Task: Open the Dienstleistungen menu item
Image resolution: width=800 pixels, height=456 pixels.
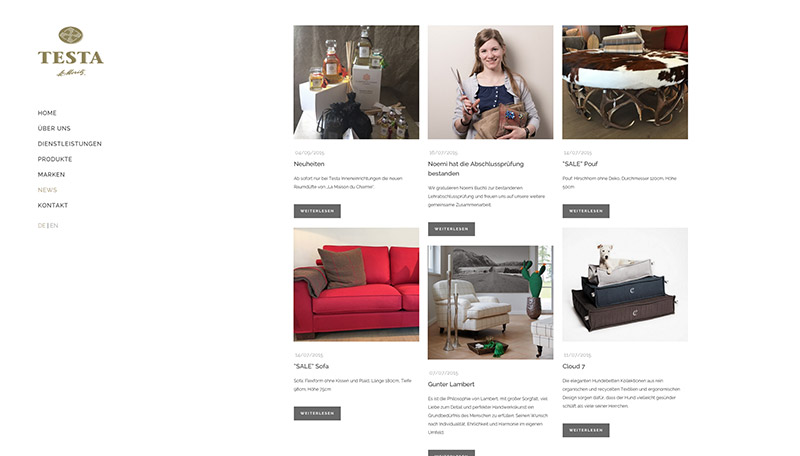Action: (69, 144)
